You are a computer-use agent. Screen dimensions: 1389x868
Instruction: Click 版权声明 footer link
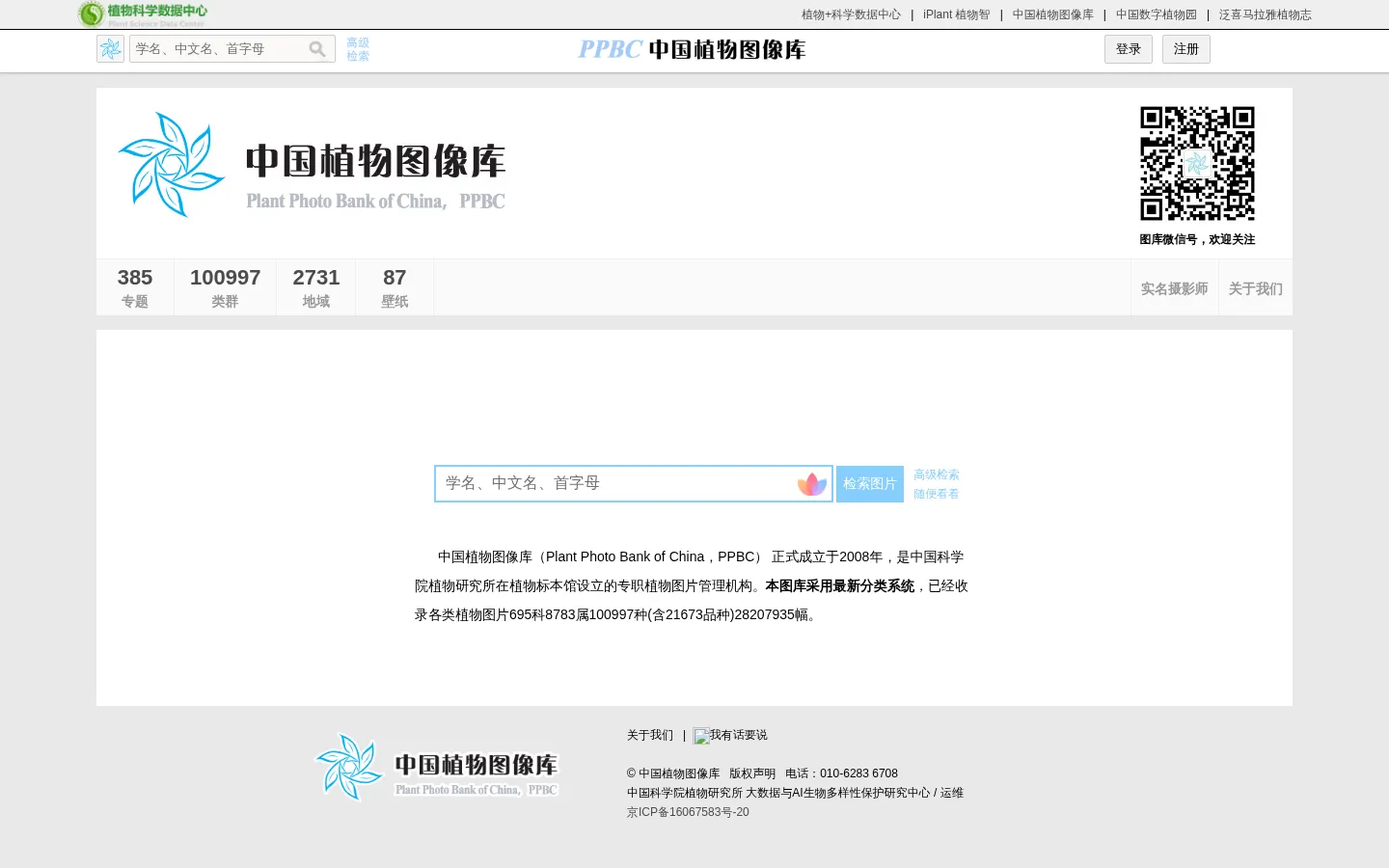pos(752,773)
